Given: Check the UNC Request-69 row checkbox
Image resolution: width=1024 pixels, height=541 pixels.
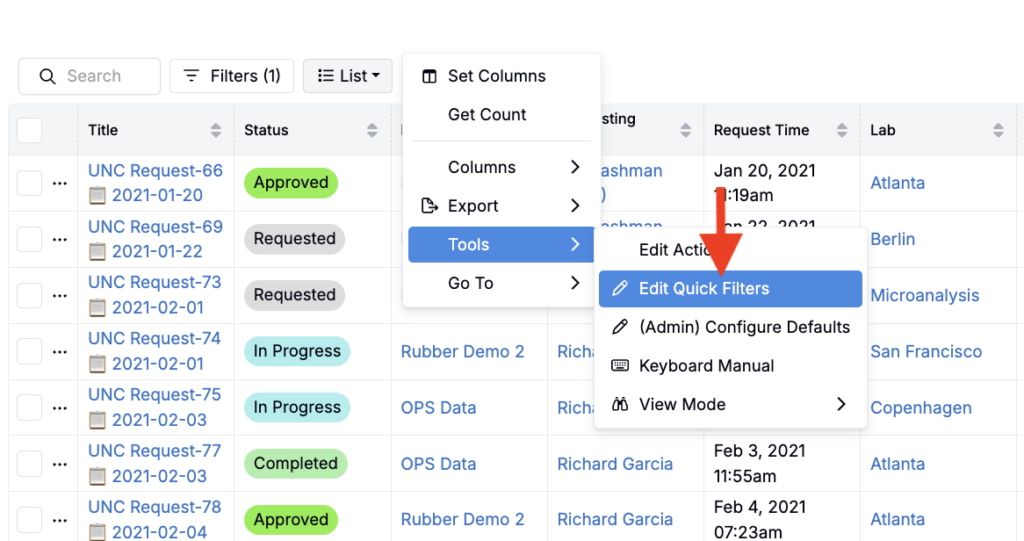Looking at the screenshot, I should tap(30, 239).
